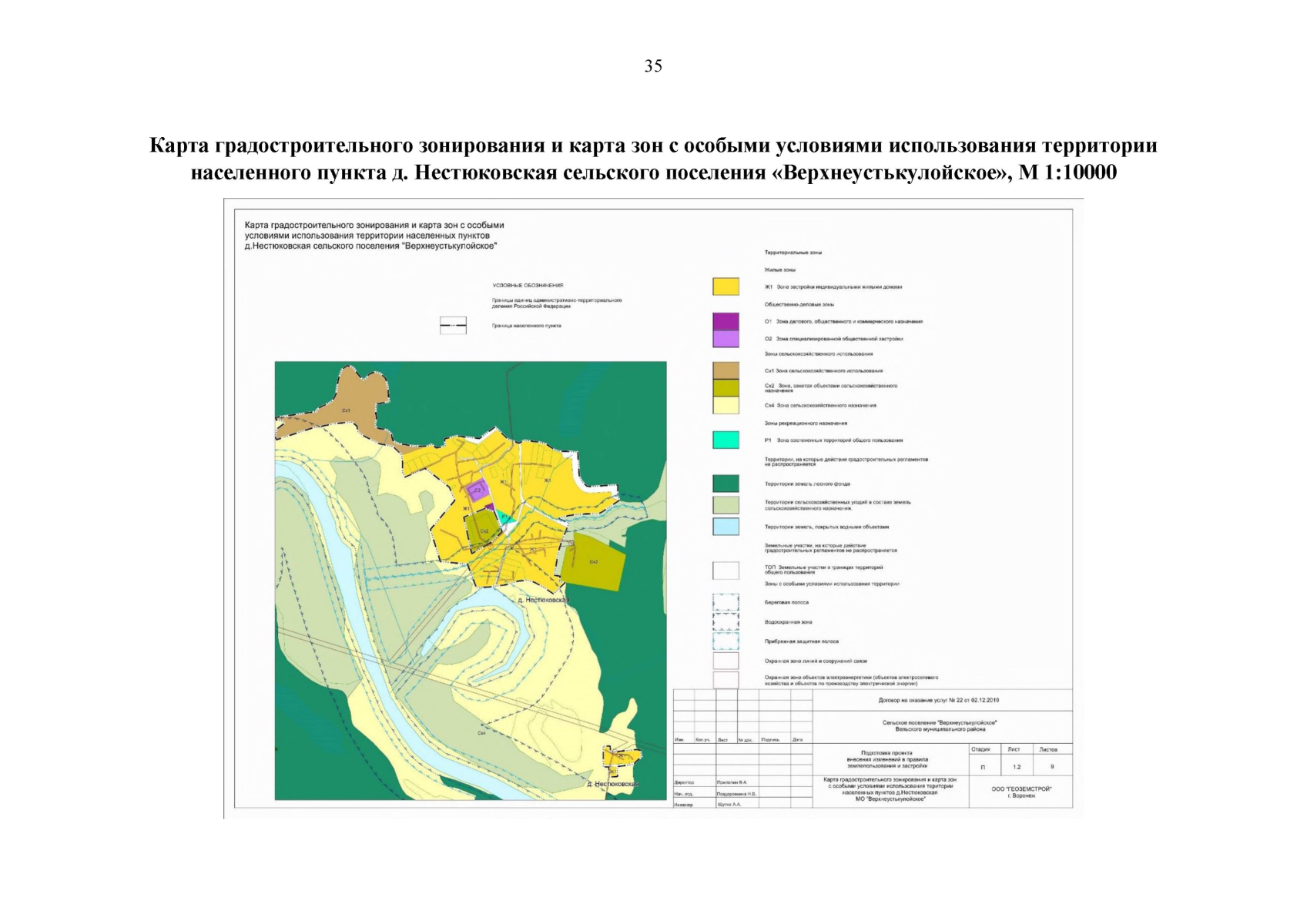
Task: Select the Сельское поселение Вельского района cell
Action: point(943,726)
